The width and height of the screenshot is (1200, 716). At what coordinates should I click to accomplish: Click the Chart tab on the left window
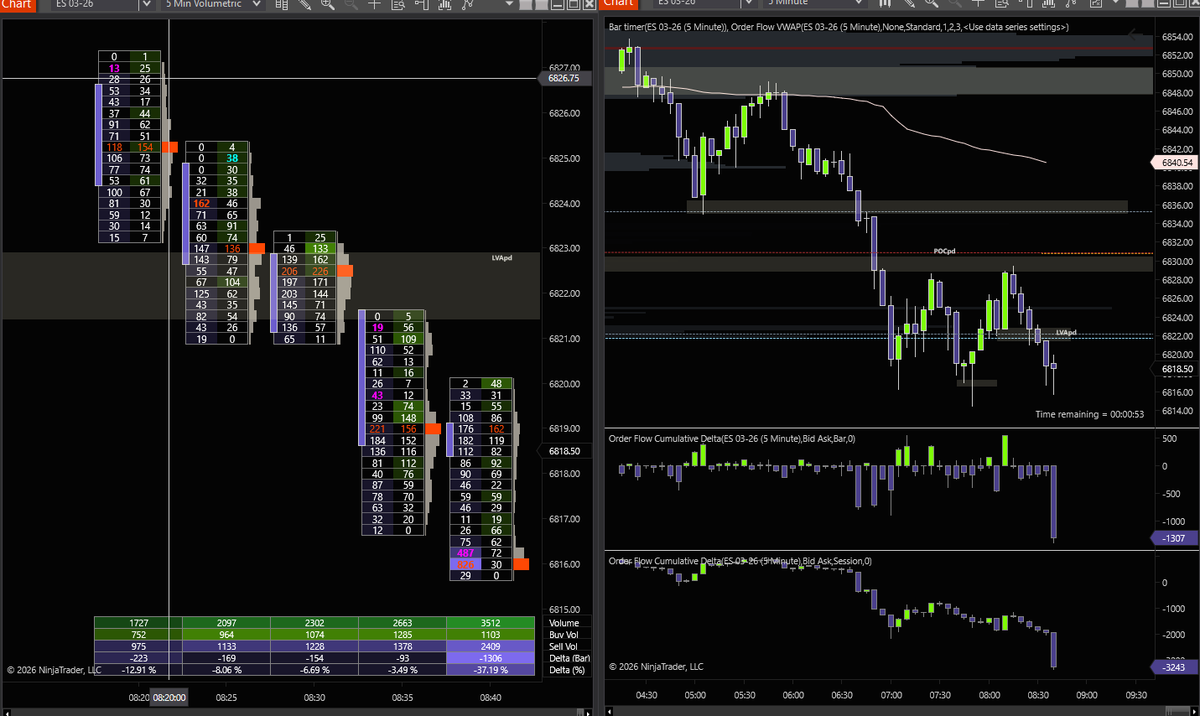click(x=17, y=5)
